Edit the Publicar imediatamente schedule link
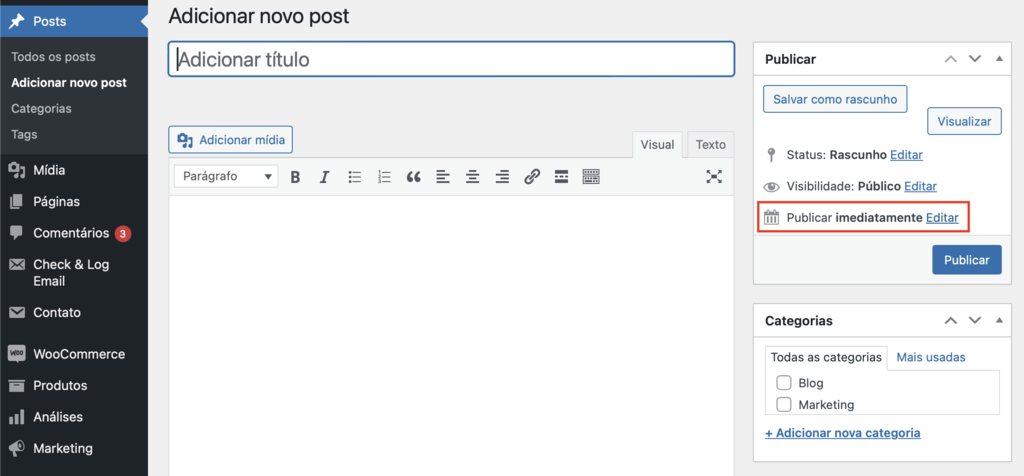This screenshot has height=476, width=1024. (942, 218)
